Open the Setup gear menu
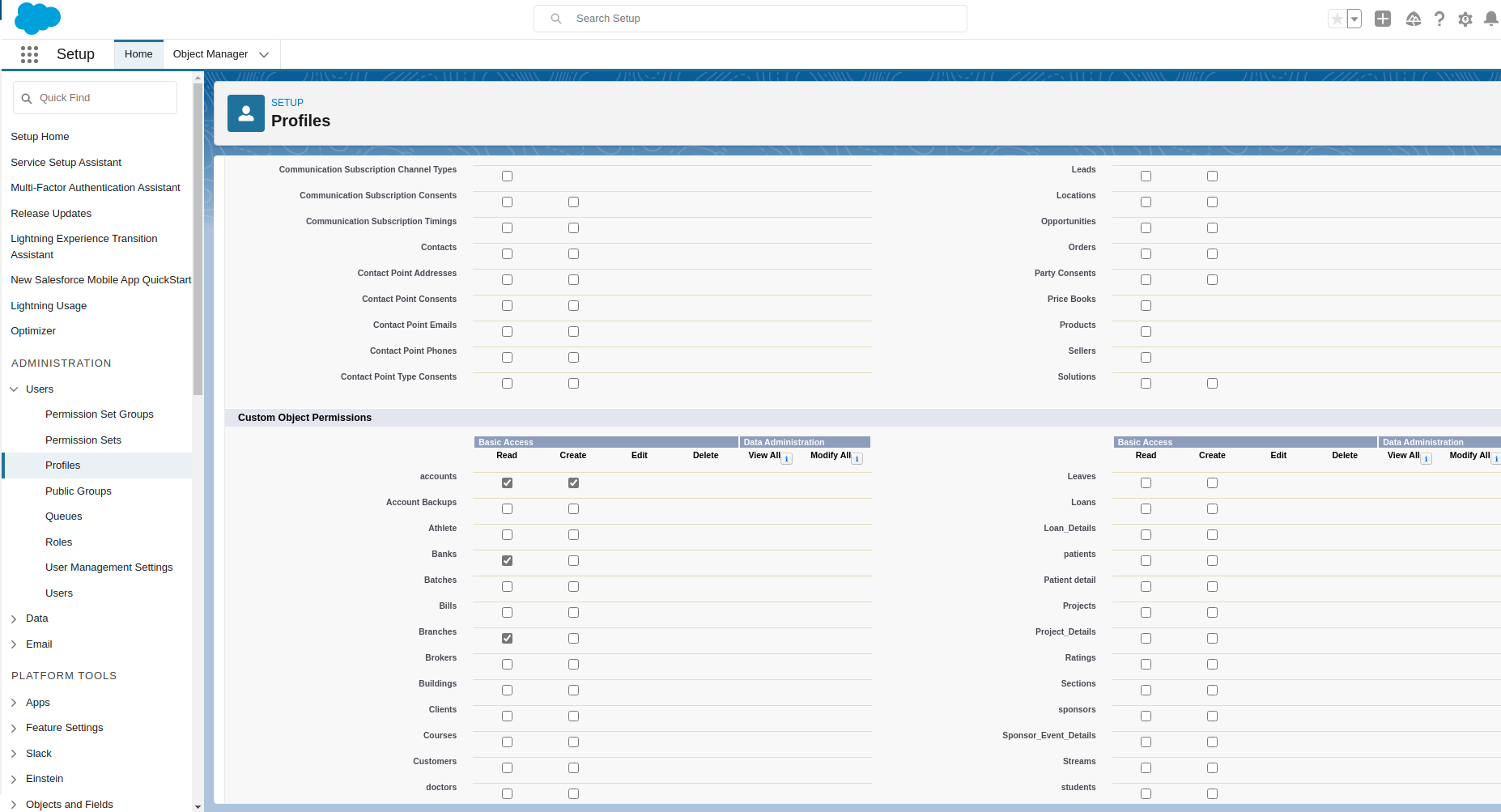Image resolution: width=1501 pixels, height=812 pixels. click(x=1465, y=19)
